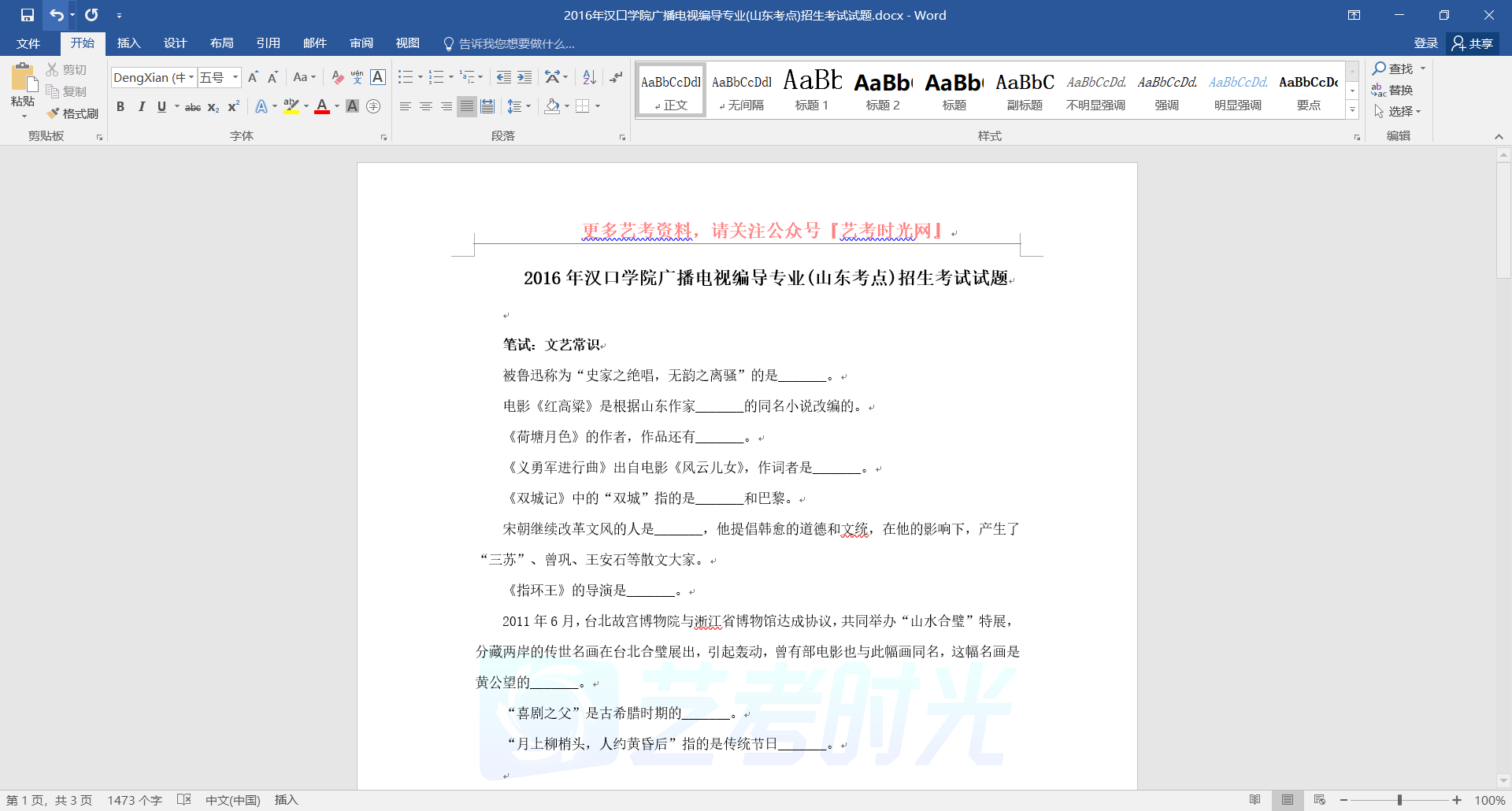This screenshot has height=811, width=1512.
Task: Click the show paragraph marks icon
Action: pyautogui.click(x=617, y=77)
